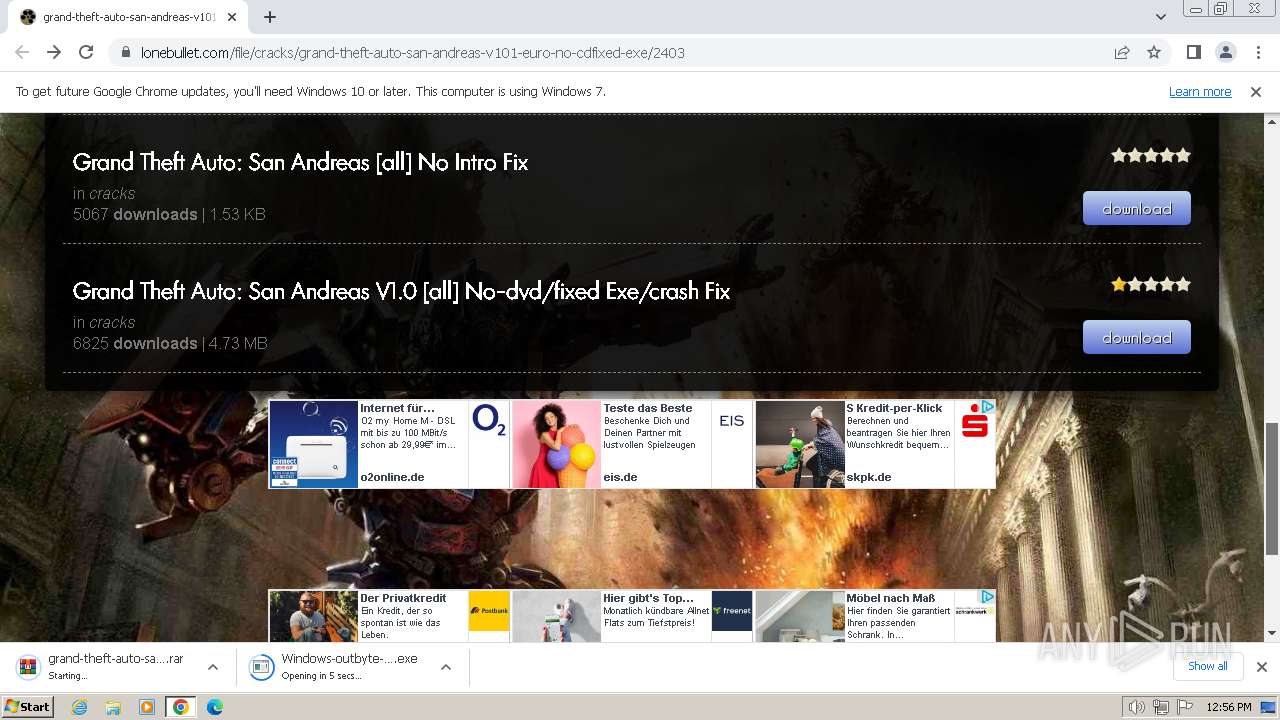This screenshot has height=720, width=1280.
Task: Open the freenet Hier gibt's Top ad
Action: pyautogui.click(x=632, y=616)
